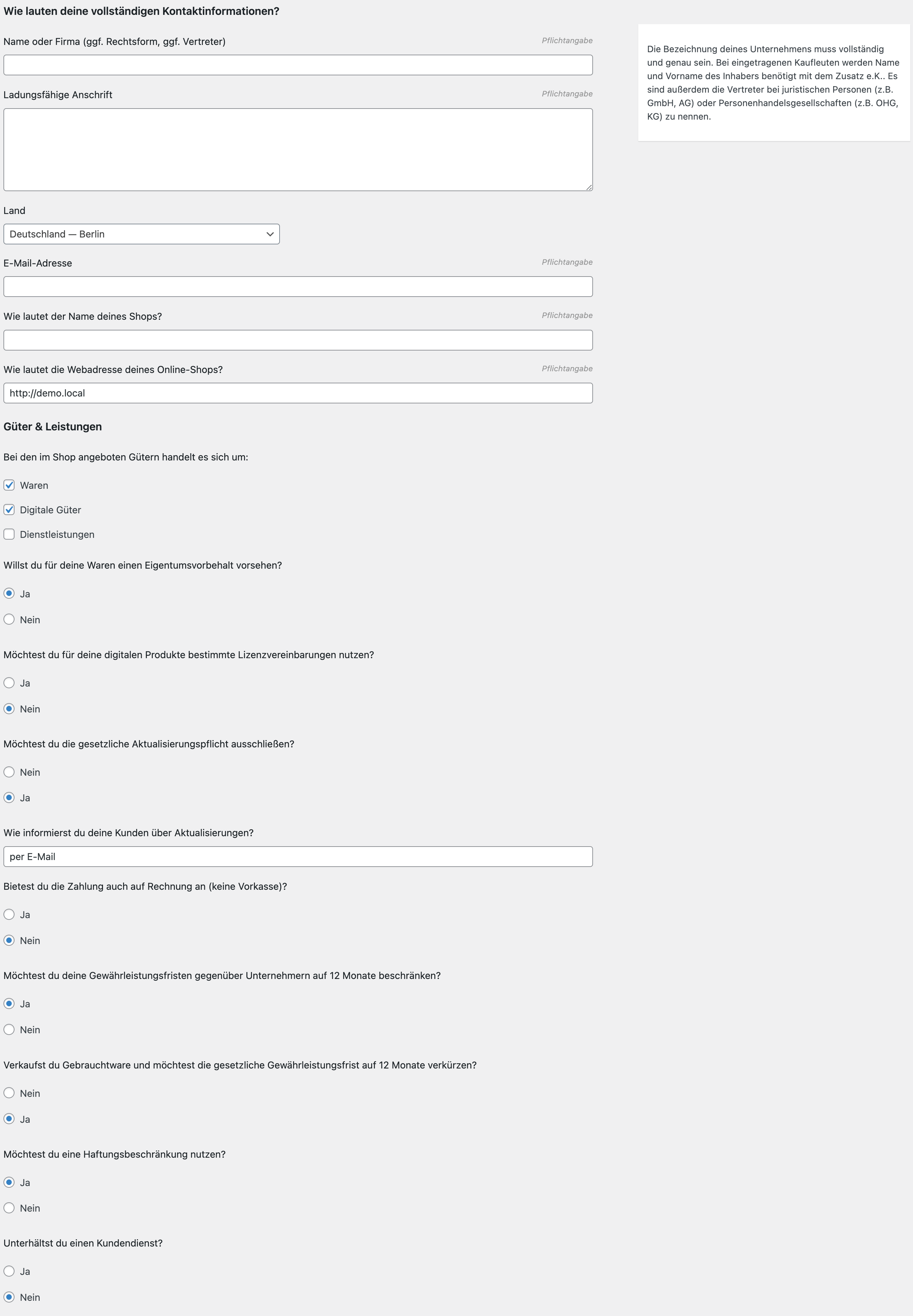This screenshot has height=1316, width=913.
Task: Choose Nein for Haftungsbeschränkung question
Action: [9, 1208]
